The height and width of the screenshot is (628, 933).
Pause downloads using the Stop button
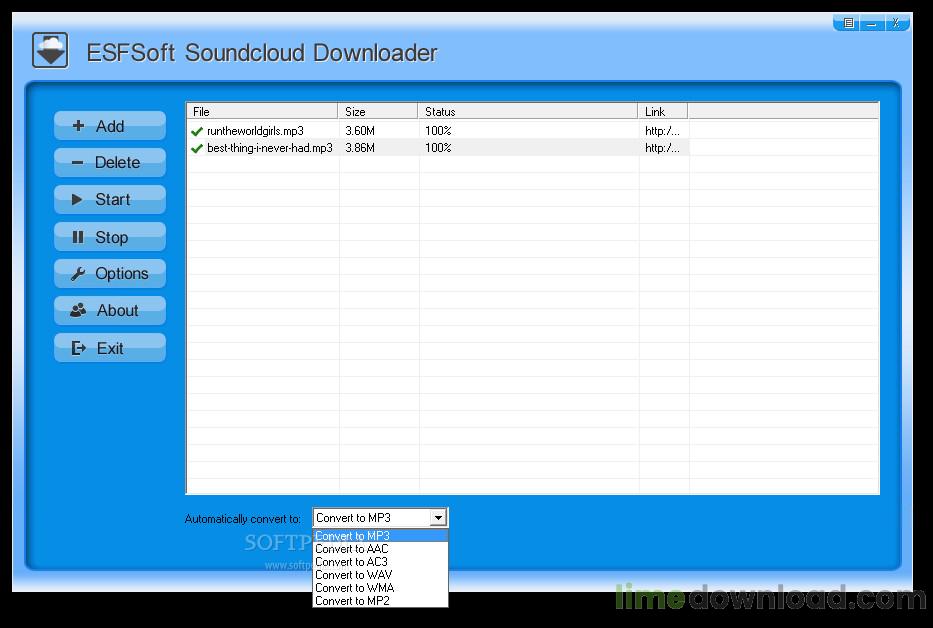coord(110,237)
